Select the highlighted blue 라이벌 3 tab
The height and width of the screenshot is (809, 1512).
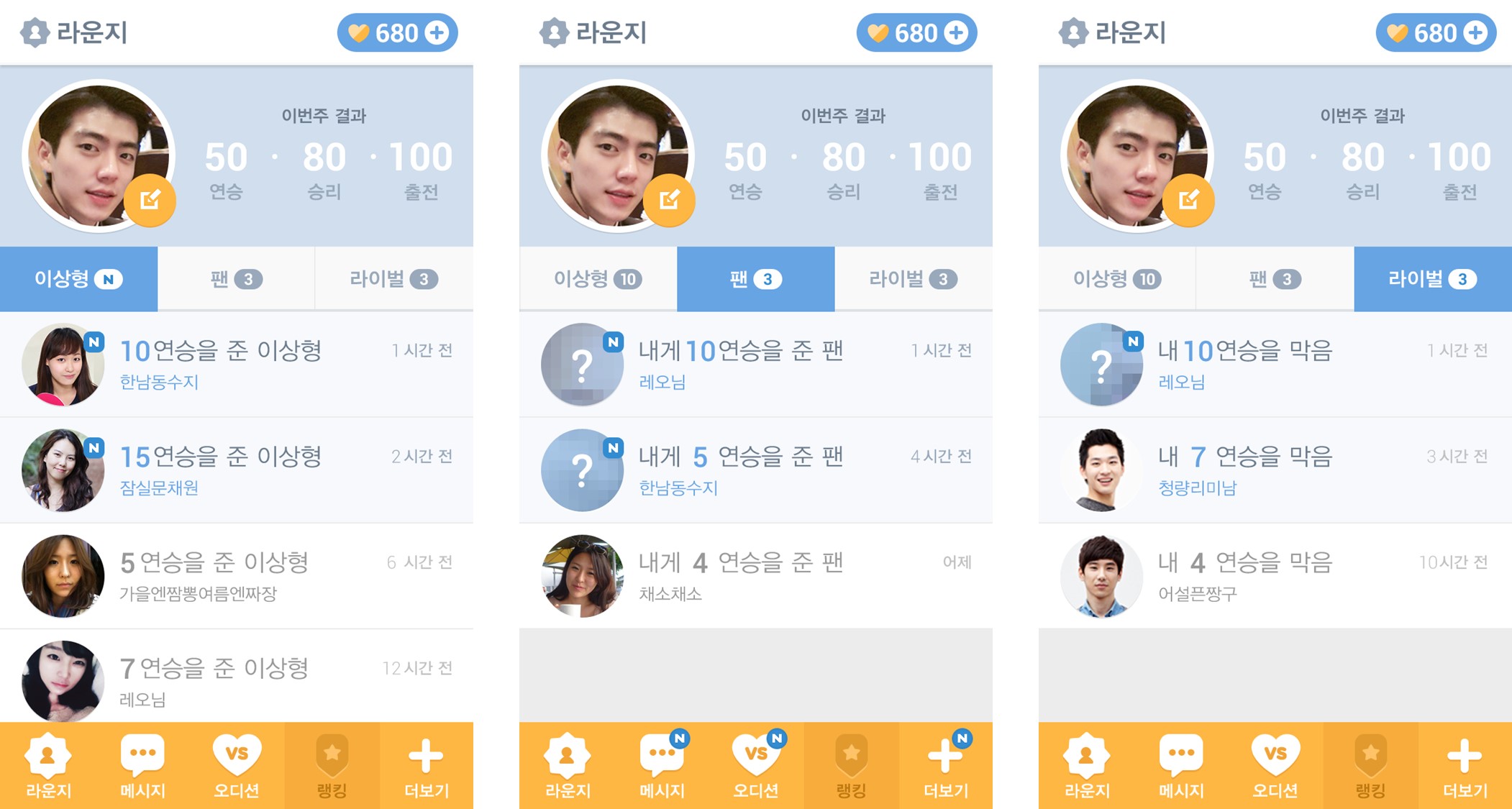(x=1433, y=279)
